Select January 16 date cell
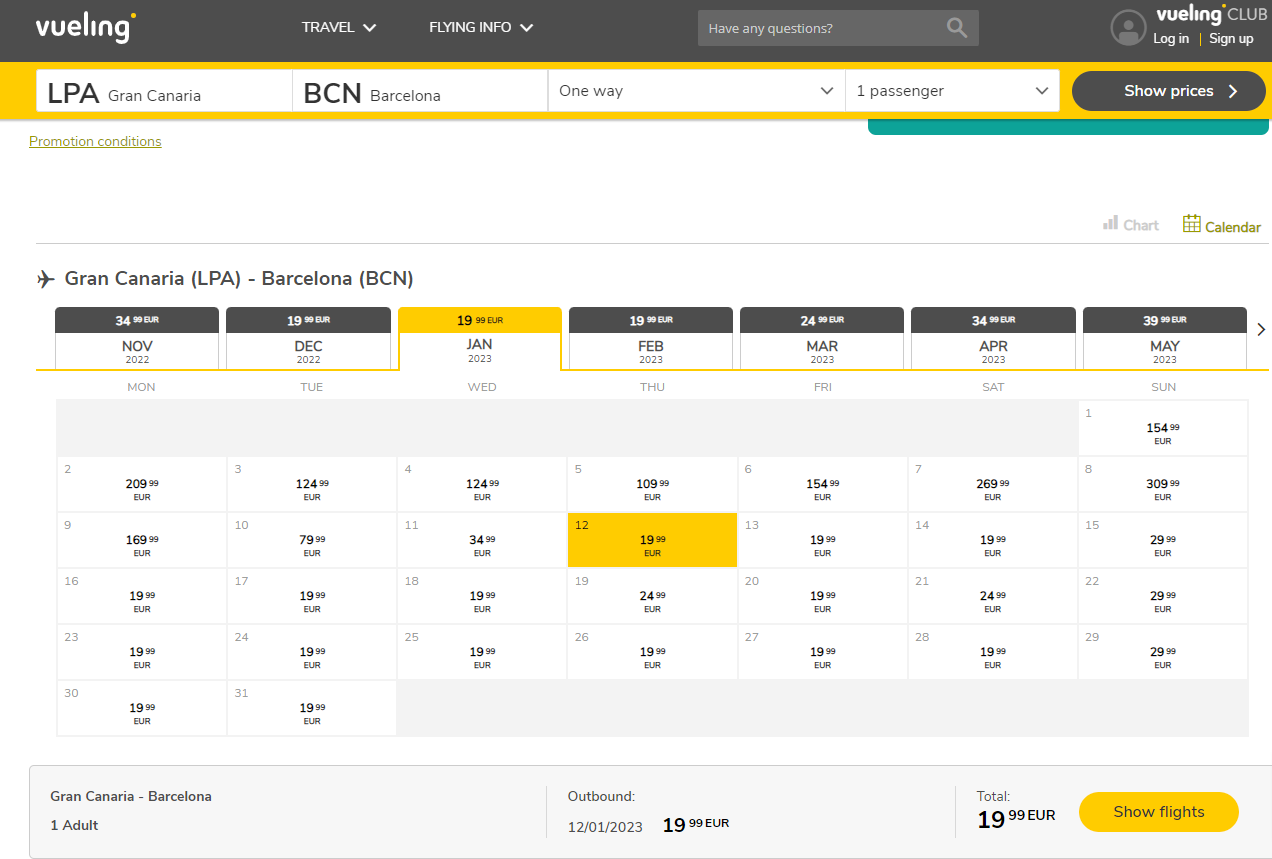This screenshot has width=1272, height=859. click(x=142, y=596)
